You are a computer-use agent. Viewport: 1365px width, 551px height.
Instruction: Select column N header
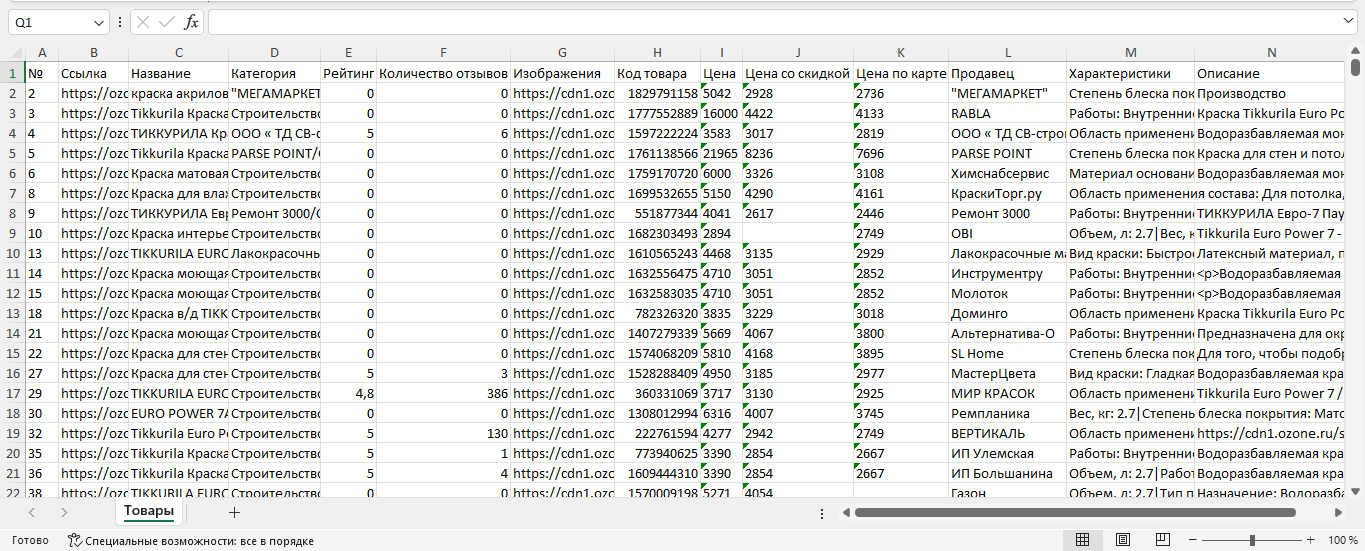pyautogui.click(x=1271, y=53)
